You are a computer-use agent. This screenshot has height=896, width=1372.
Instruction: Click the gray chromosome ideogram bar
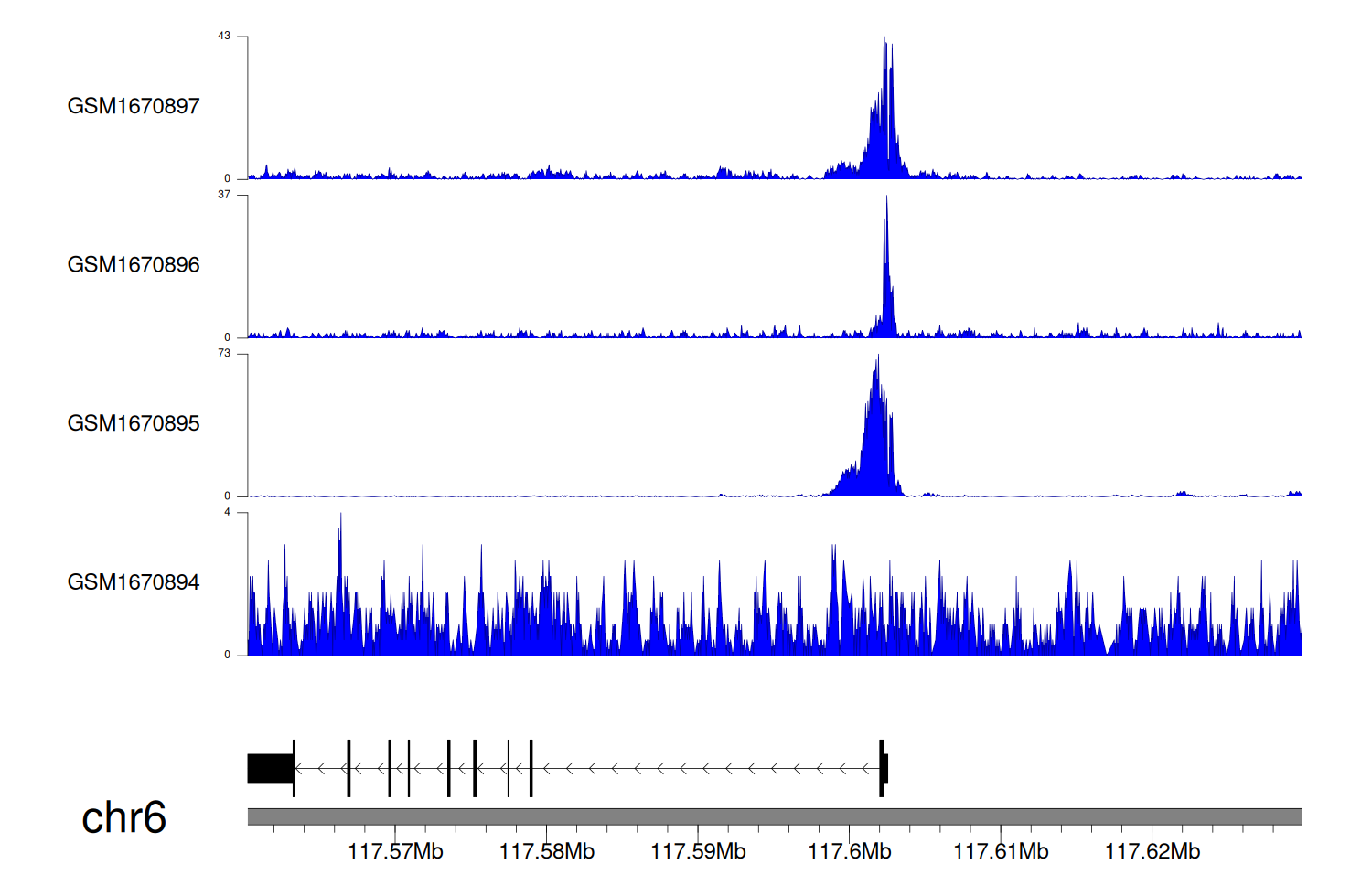click(x=774, y=816)
